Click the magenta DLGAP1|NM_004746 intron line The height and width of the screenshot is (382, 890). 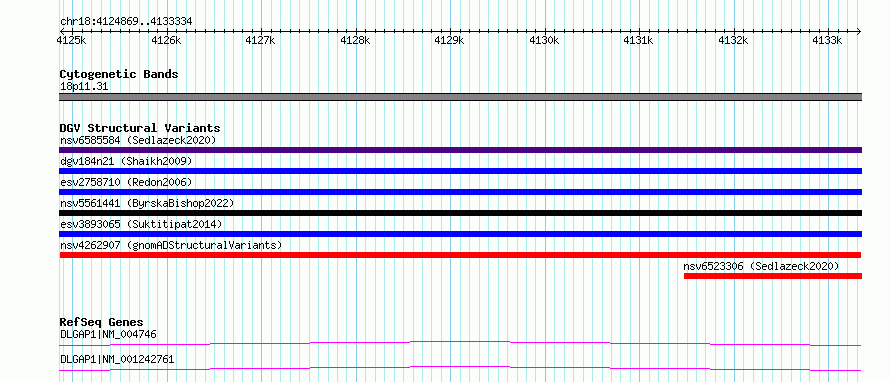(460, 343)
